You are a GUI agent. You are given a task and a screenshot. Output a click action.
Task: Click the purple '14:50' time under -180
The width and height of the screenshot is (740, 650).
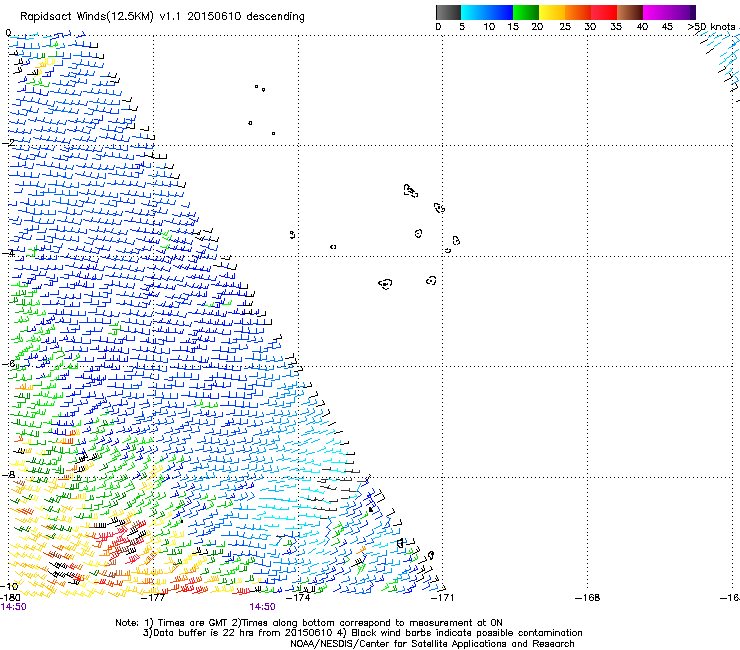[14, 607]
